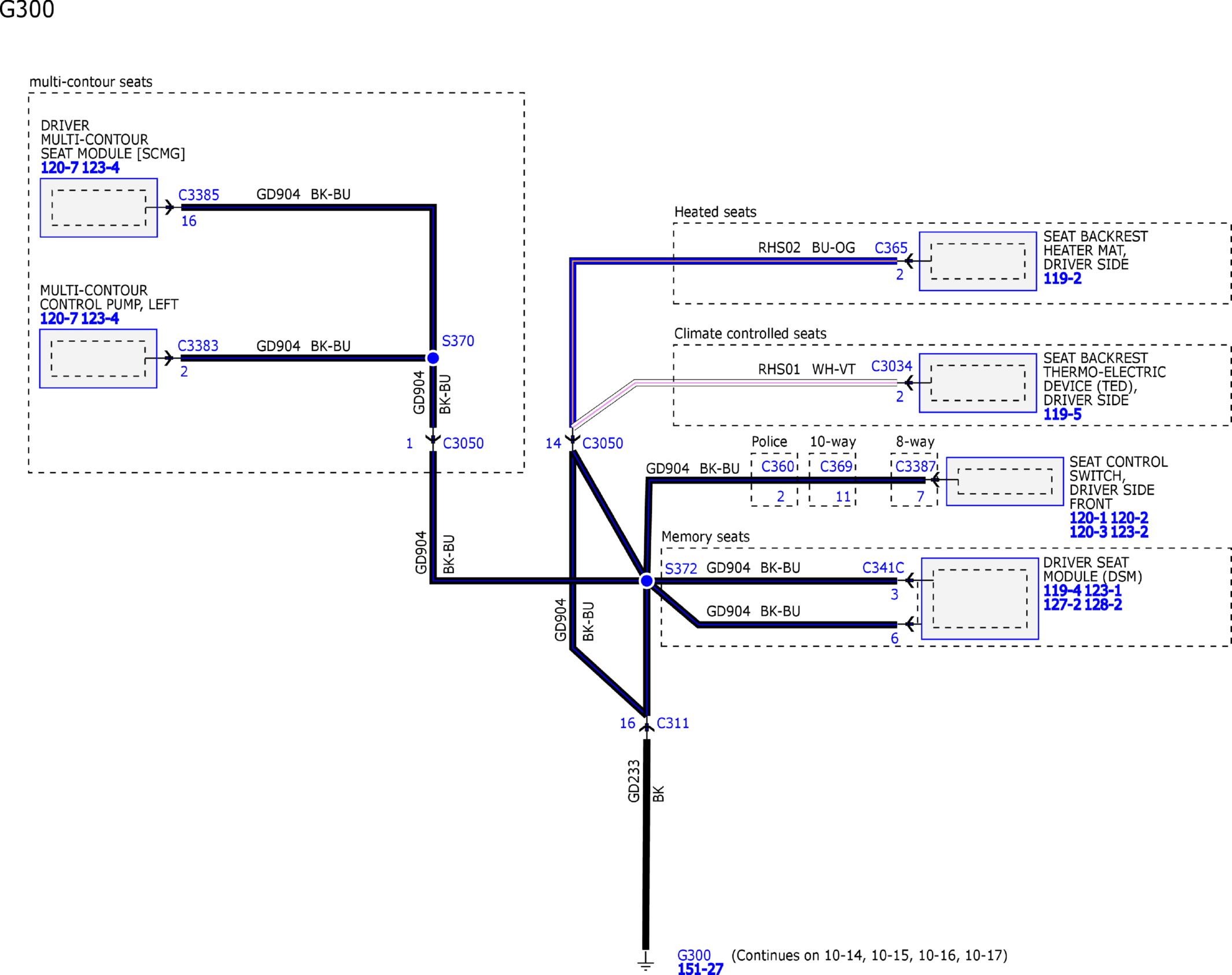This screenshot has height=975, width=1232.
Task: Click the Multi-Contour Control Pump component box
Action: click(98, 358)
